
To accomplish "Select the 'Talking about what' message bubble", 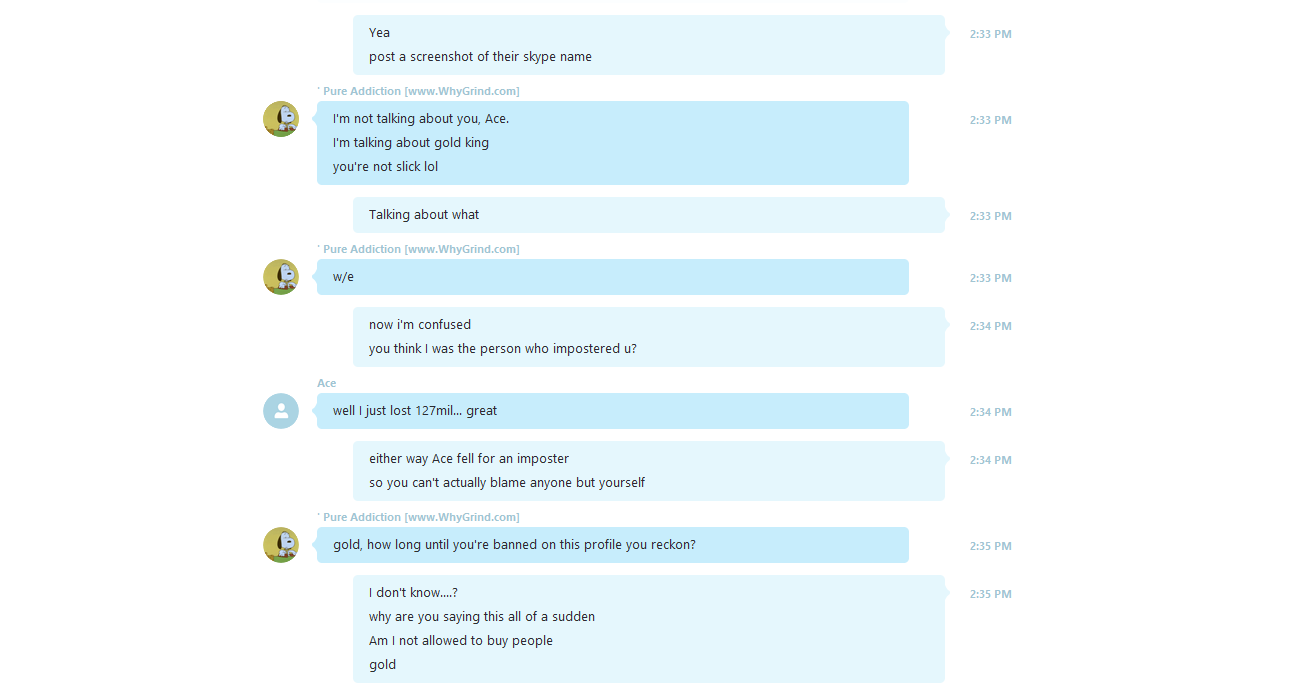I will click(649, 215).
